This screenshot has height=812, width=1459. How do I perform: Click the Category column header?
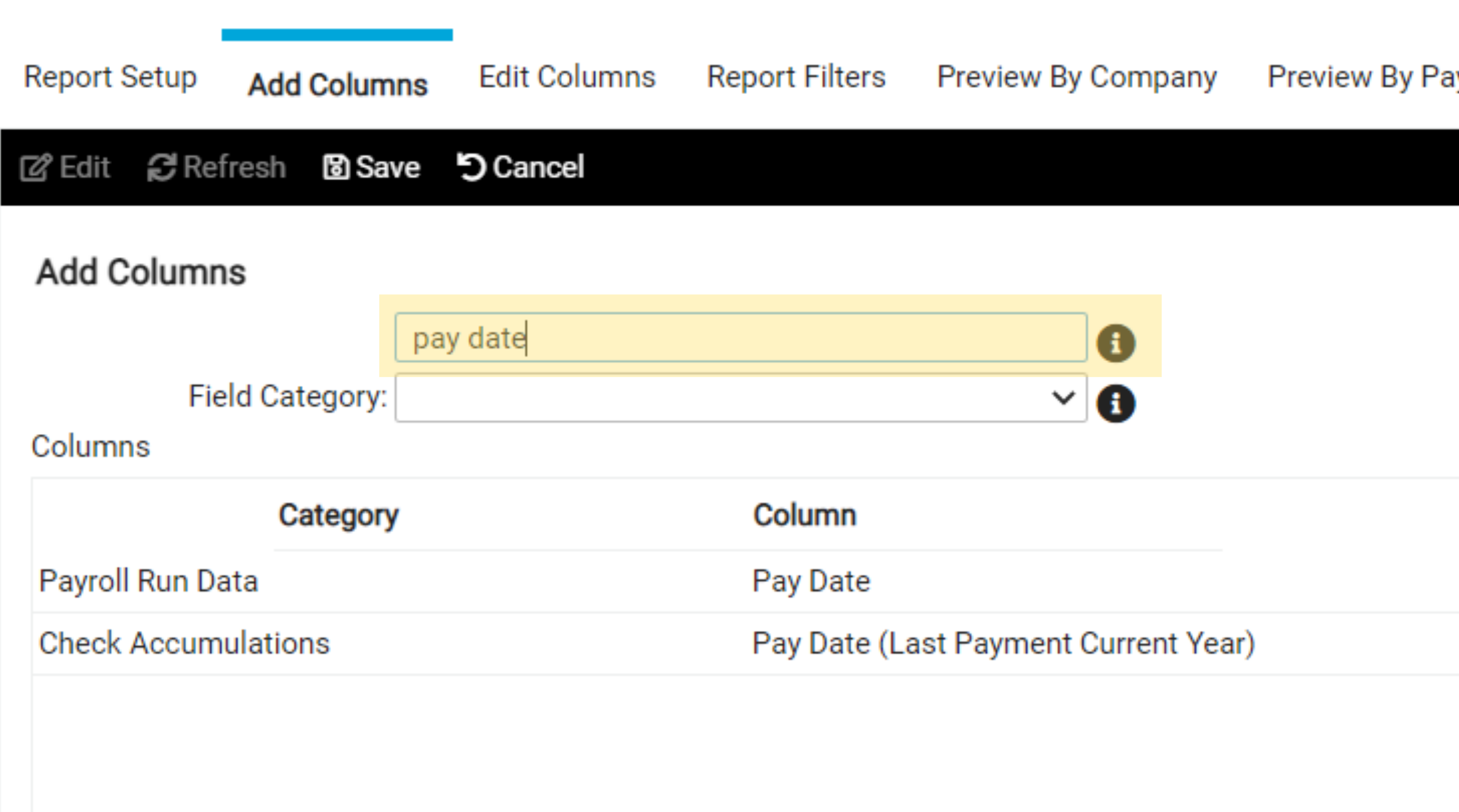(338, 515)
